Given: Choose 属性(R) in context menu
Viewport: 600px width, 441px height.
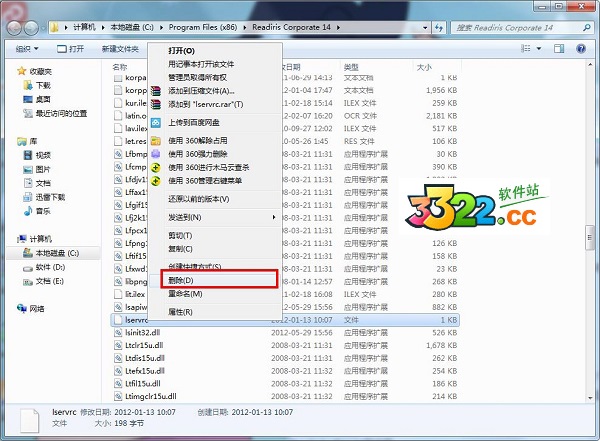Looking at the screenshot, I should coord(215,312).
